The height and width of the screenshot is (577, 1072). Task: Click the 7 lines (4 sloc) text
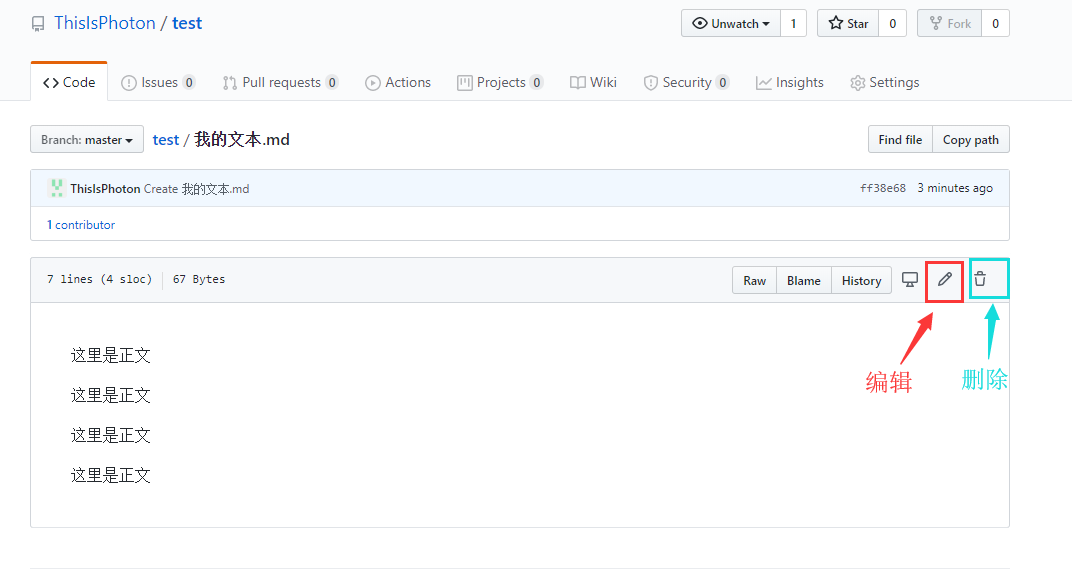pos(99,279)
